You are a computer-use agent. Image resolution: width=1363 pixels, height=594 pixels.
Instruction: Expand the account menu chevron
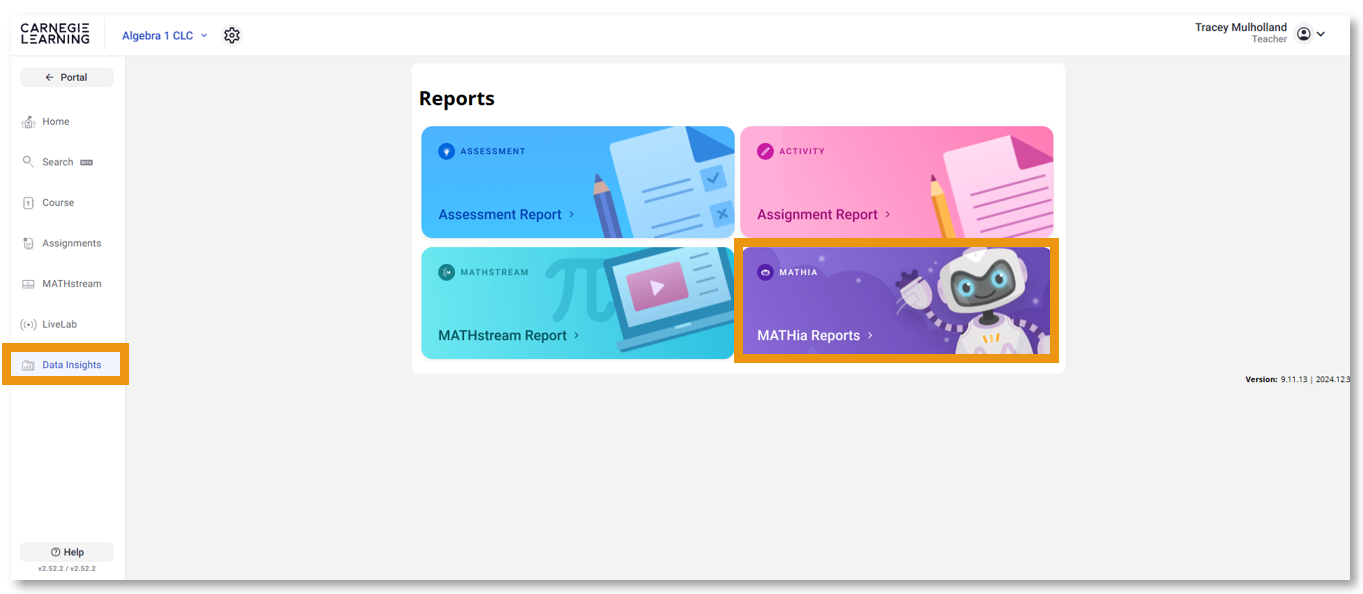pos(1321,34)
